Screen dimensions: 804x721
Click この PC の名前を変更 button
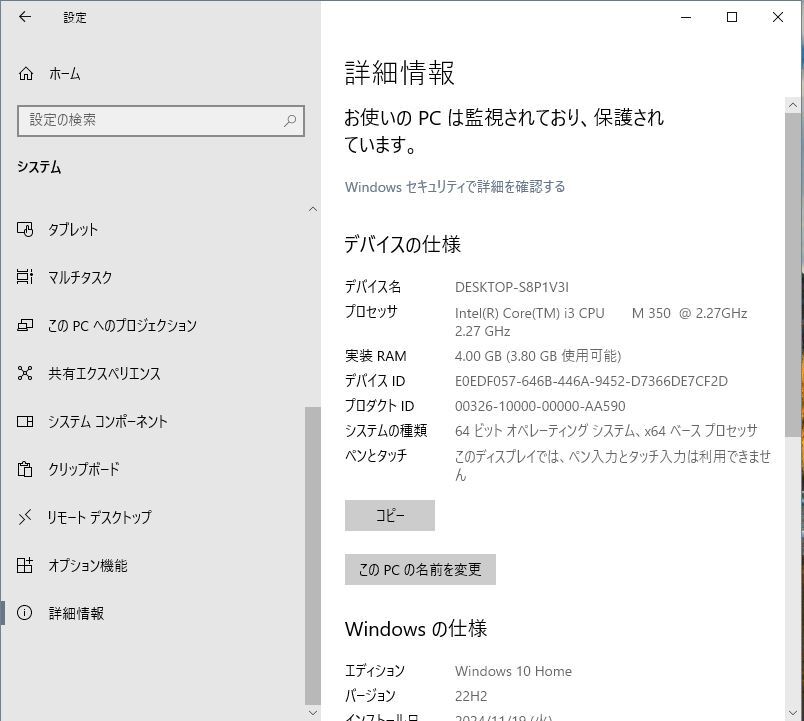coord(420,569)
